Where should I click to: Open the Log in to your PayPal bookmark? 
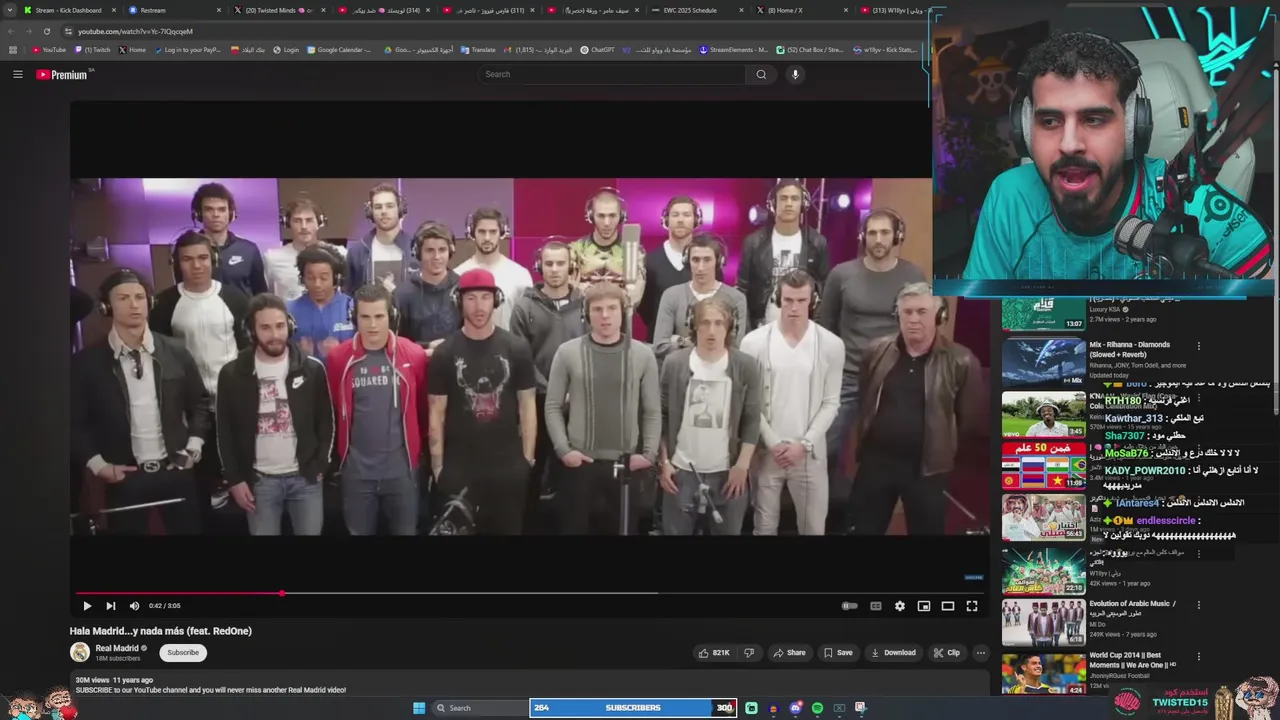tap(187, 49)
